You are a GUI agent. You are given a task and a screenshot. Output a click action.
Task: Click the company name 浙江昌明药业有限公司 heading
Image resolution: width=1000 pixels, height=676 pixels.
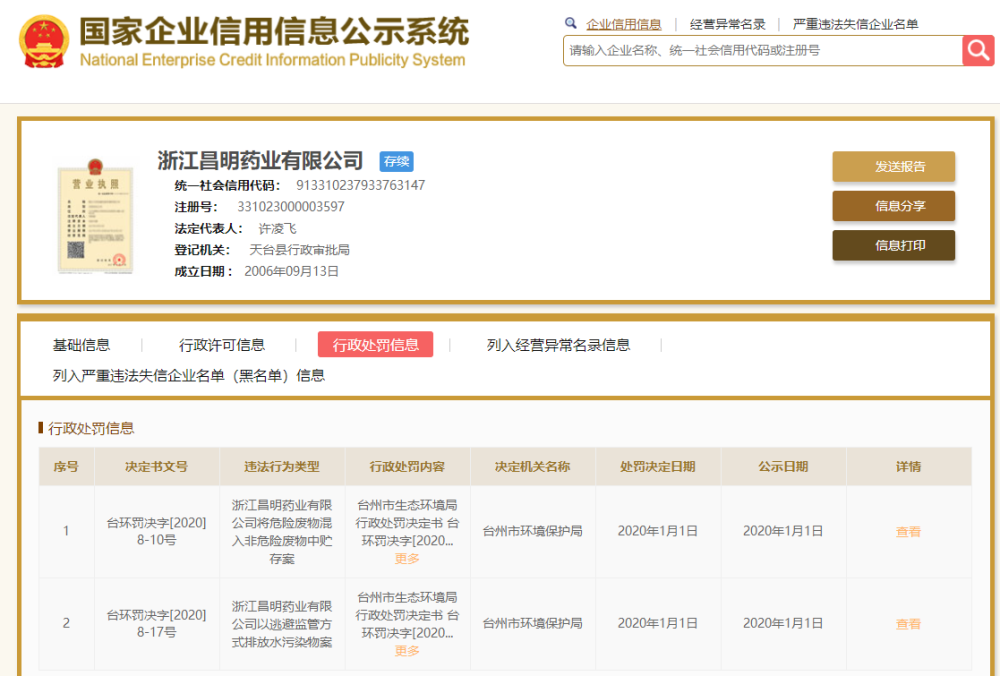260,161
